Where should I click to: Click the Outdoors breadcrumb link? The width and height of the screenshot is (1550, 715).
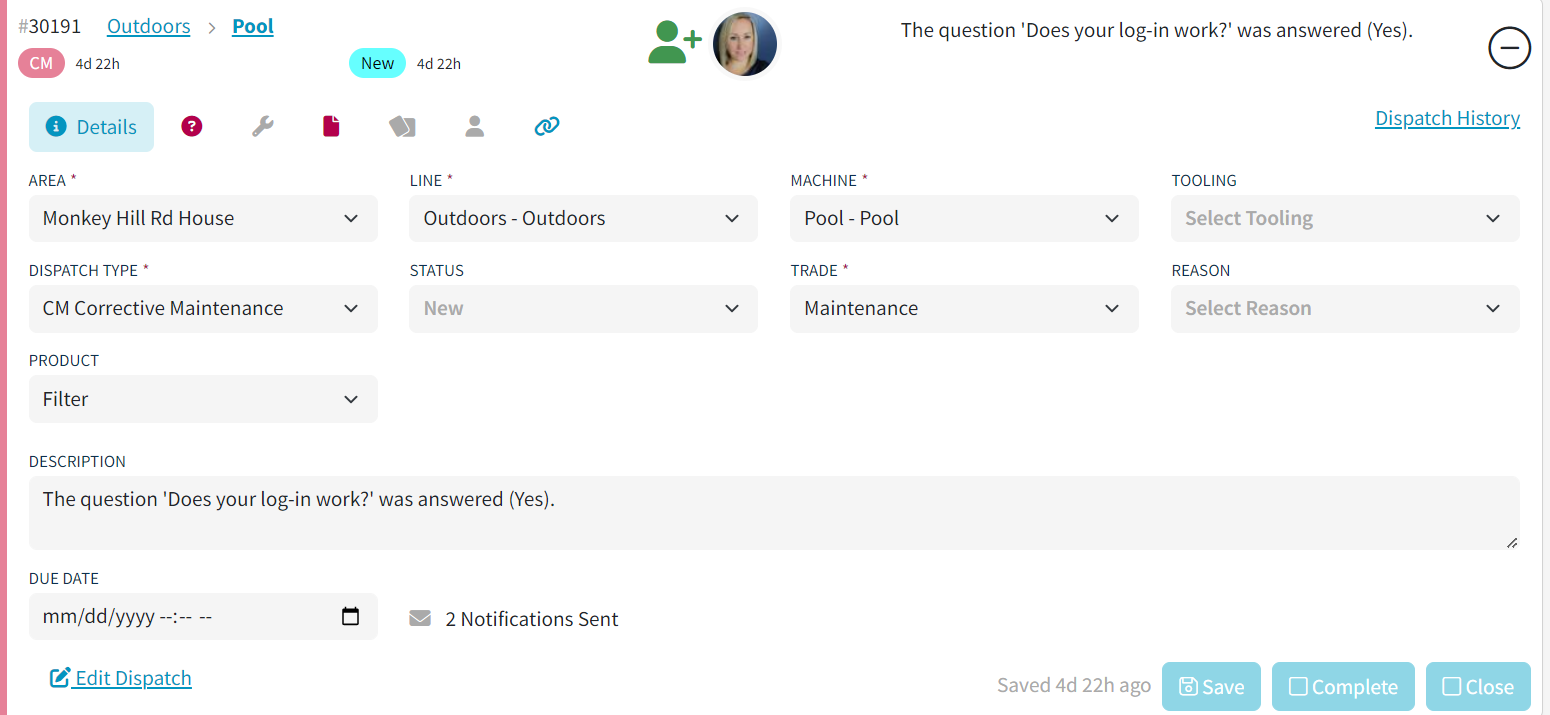149,26
